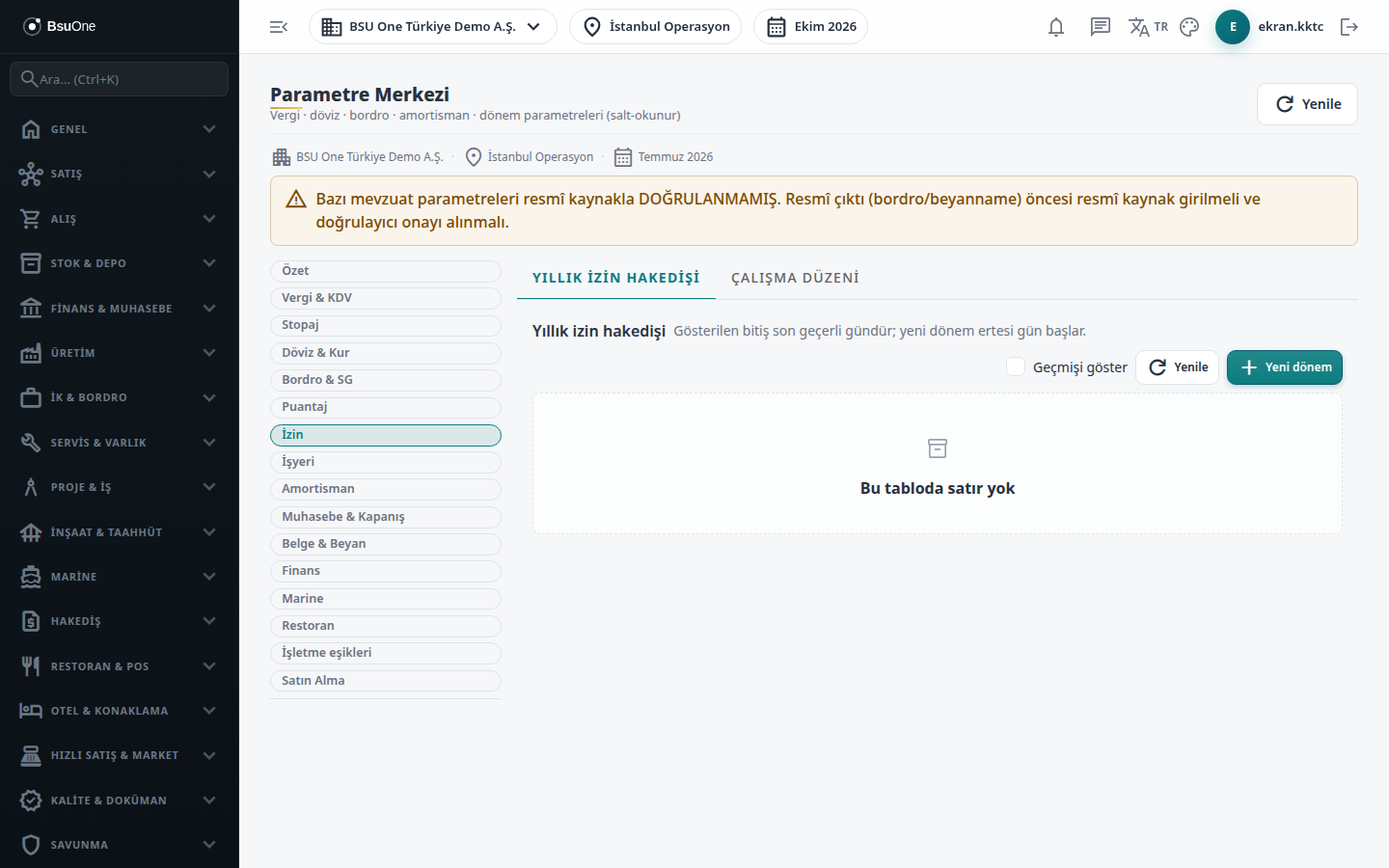Collapse the sidebar menu toggle icon
The width and height of the screenshot is (1389, 868).
[279, 27]
